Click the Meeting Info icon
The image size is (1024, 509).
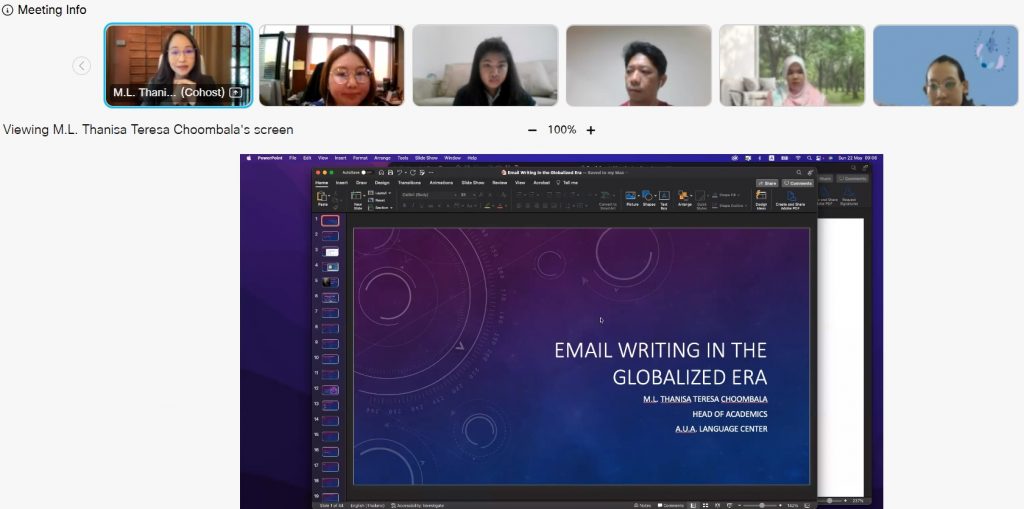coord(7,10)
